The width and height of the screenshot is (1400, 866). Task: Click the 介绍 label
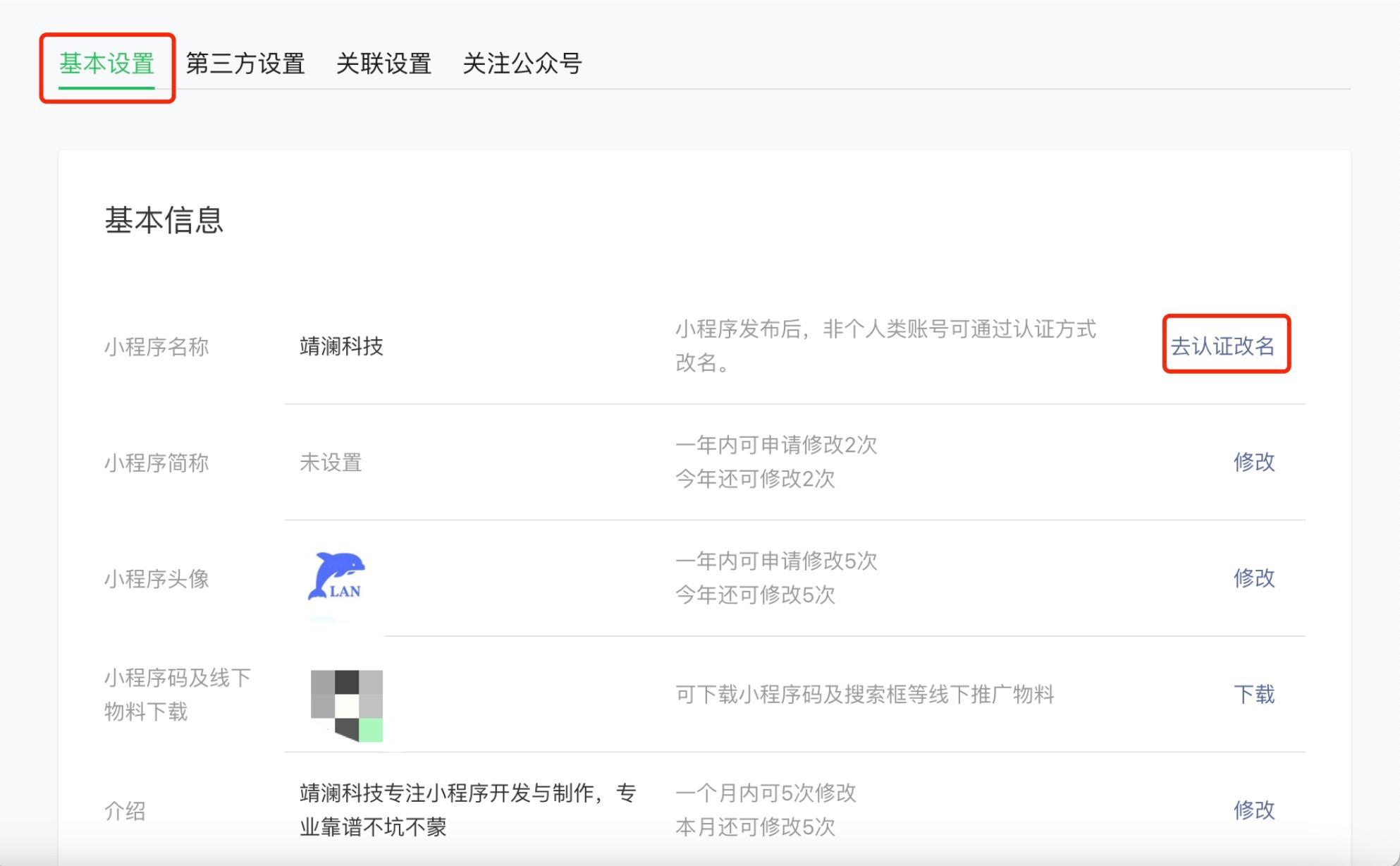[125, 811]
